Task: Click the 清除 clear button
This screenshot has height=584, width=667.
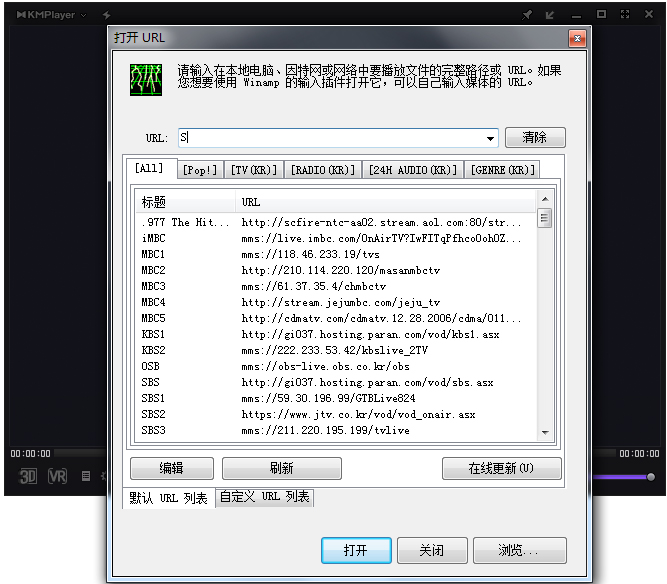Action: point(535,137)
